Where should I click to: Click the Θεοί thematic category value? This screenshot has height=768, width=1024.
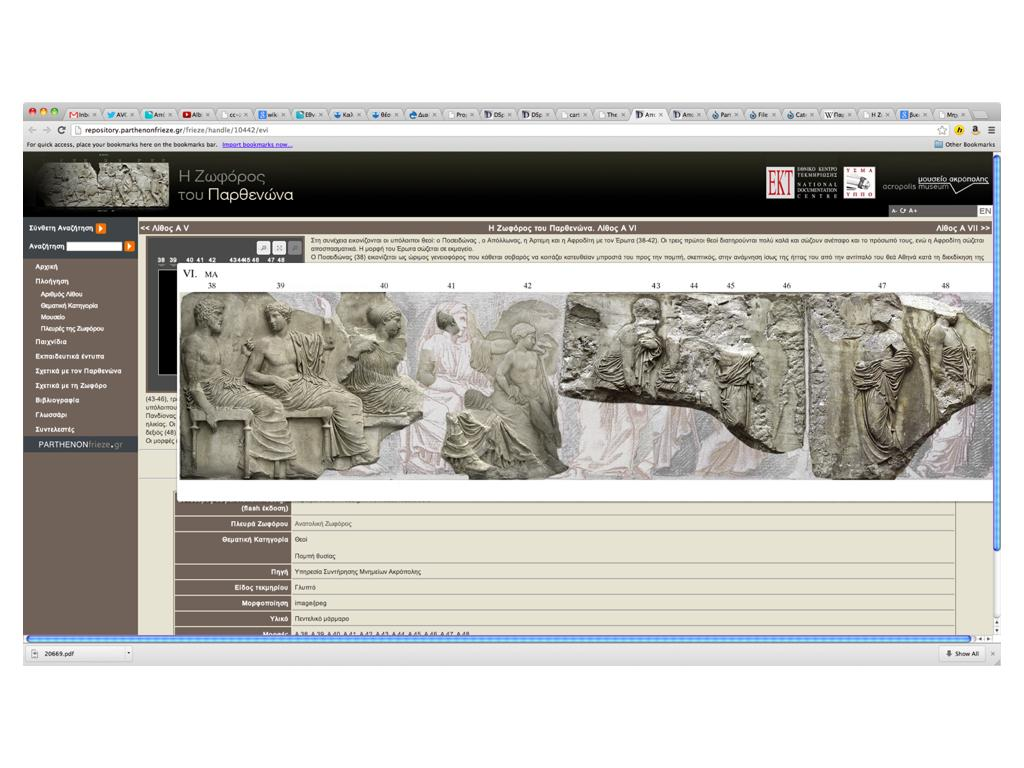tap(300, 539)
